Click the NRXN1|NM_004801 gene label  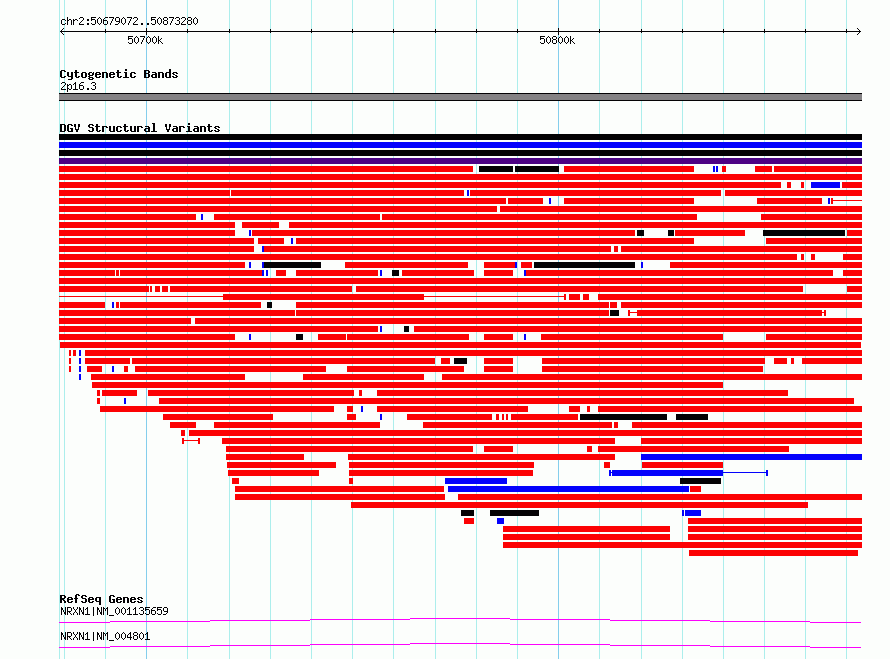point(105,636)
